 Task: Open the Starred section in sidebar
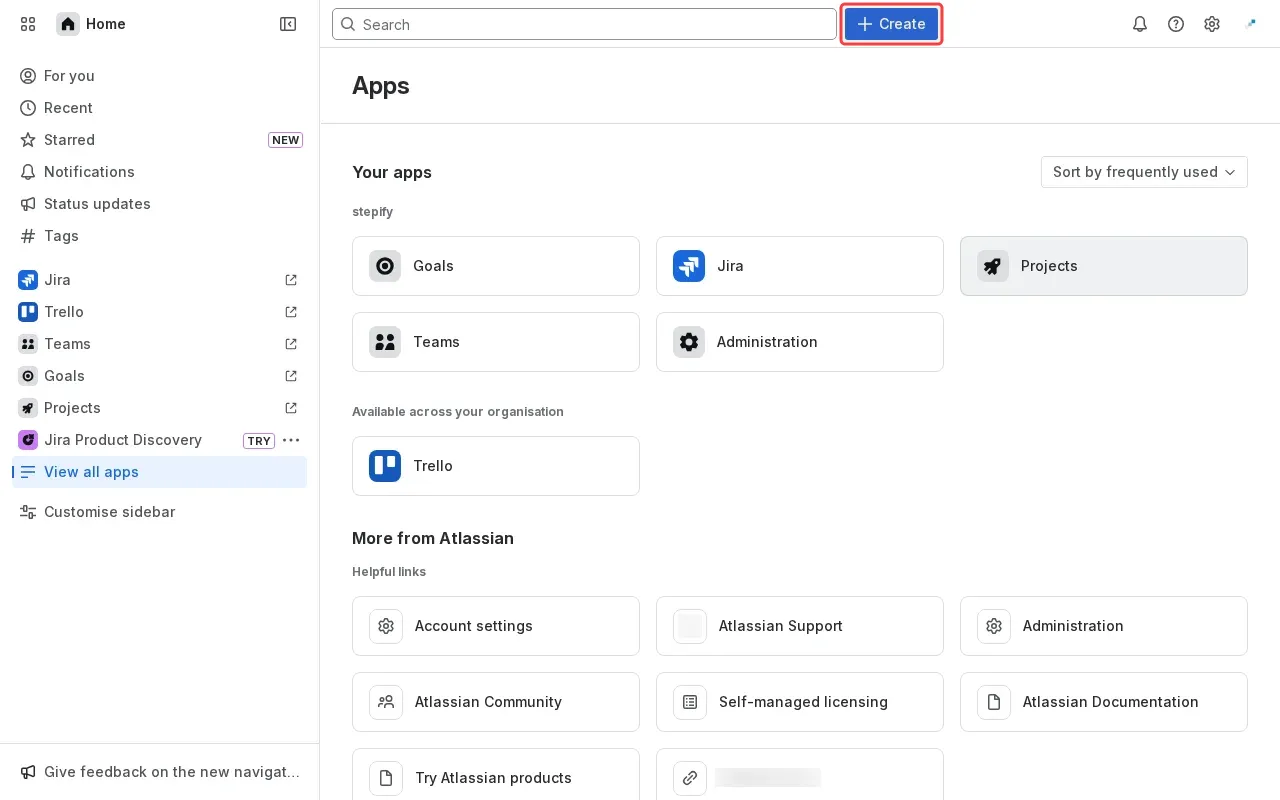point(69,140)
